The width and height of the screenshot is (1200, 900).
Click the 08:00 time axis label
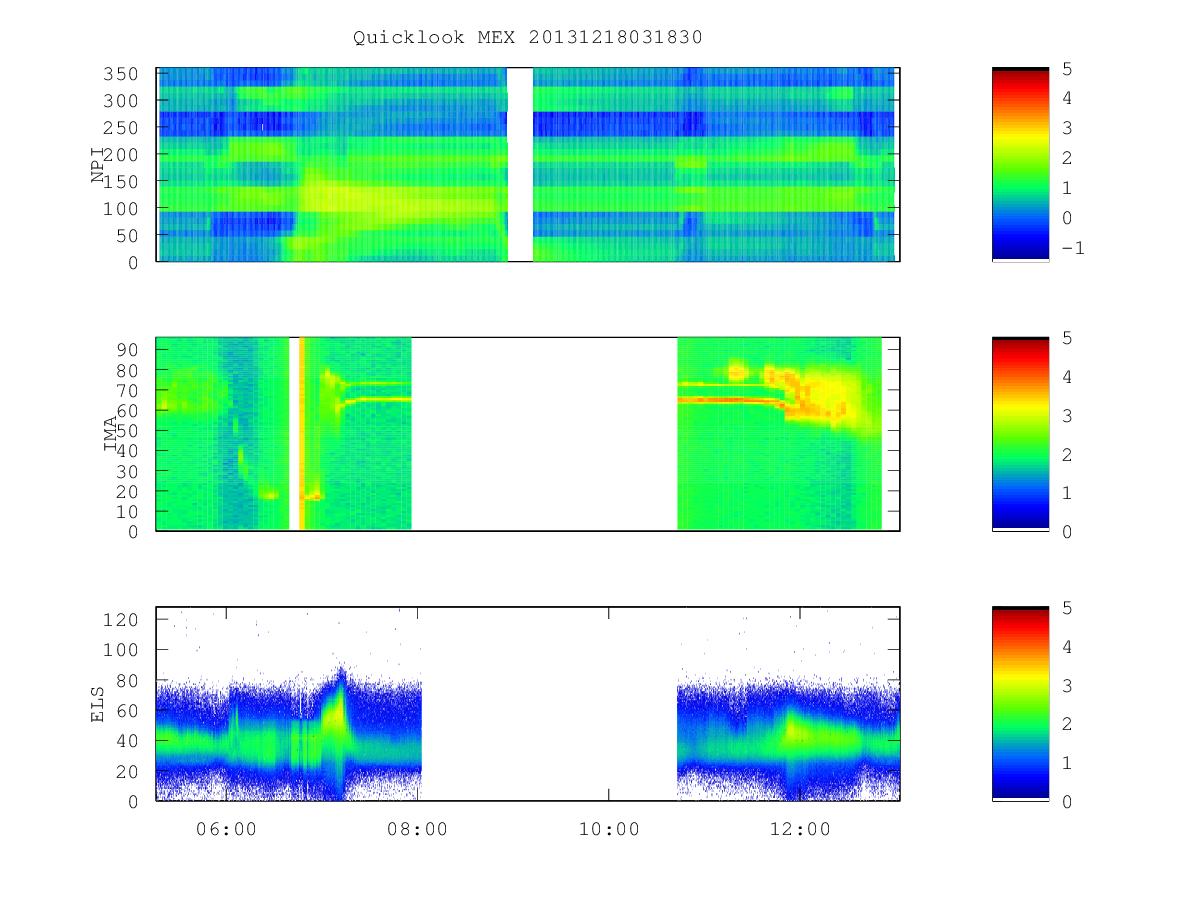418,828
